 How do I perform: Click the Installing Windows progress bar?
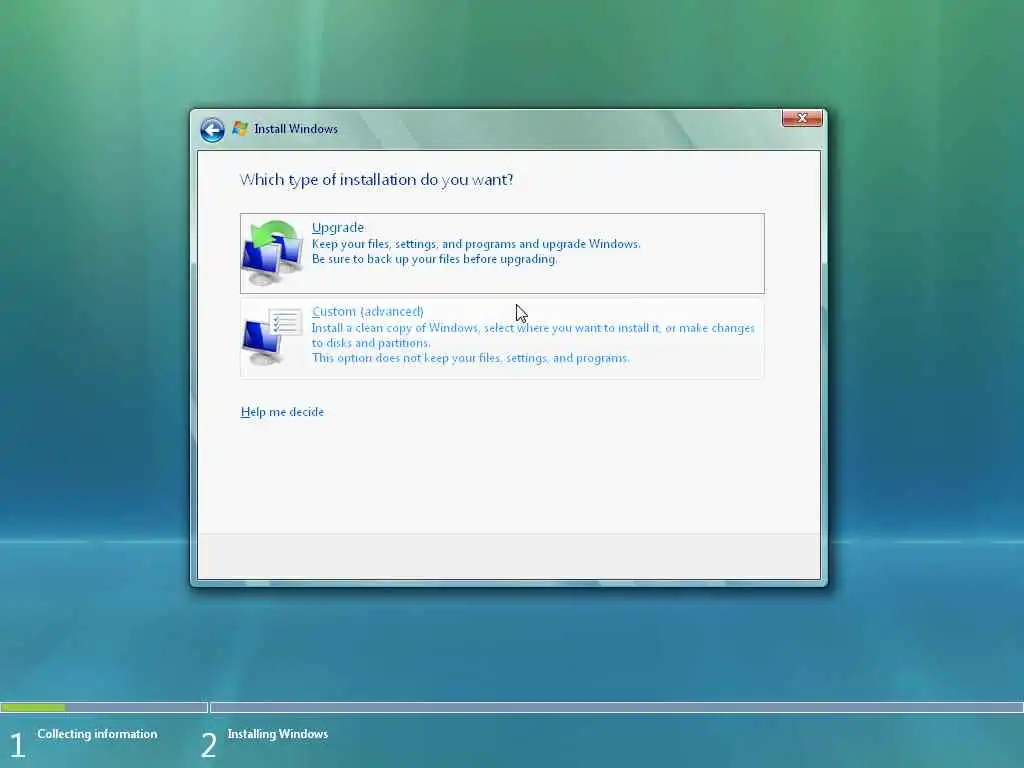click(x=616, y=707)
